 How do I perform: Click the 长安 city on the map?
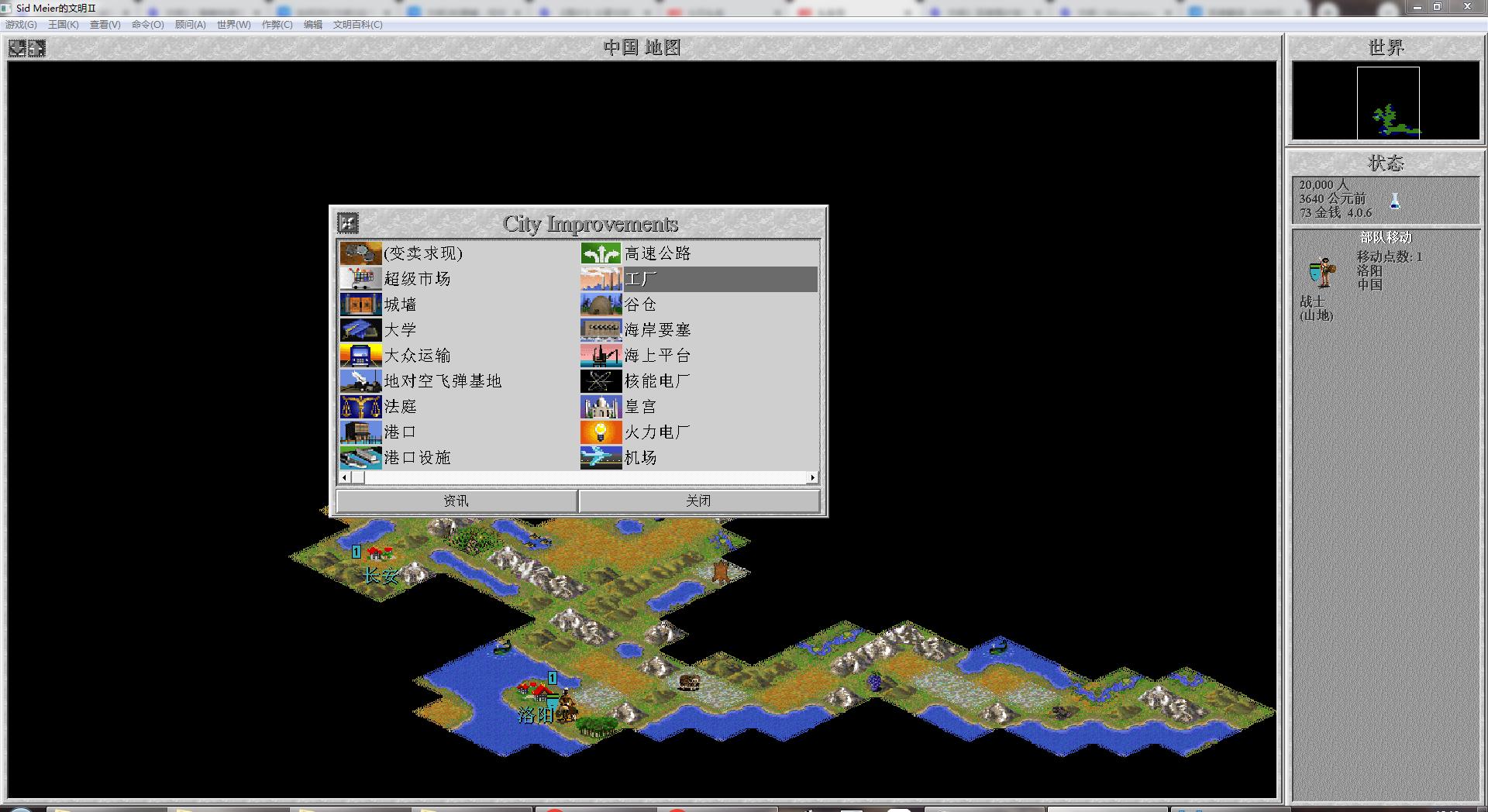[378, 552]
